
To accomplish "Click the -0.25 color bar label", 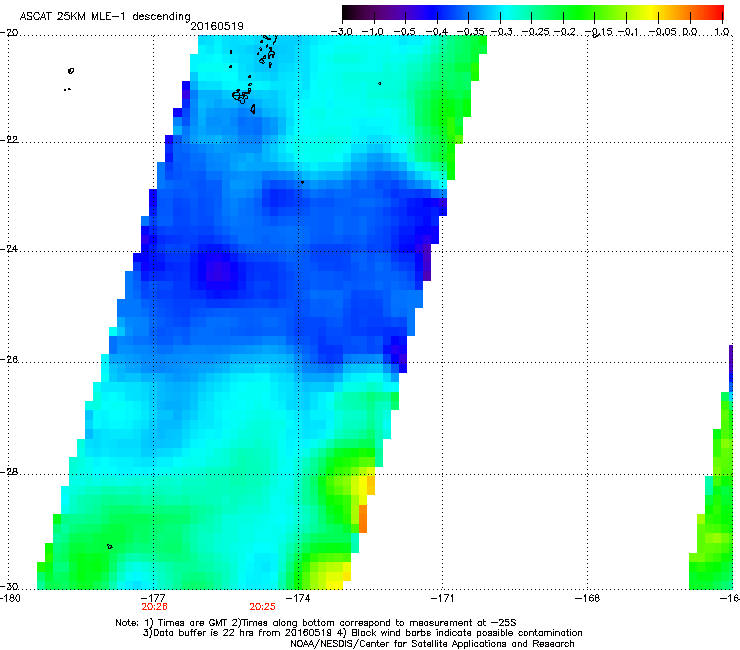I will pos(536,32).
